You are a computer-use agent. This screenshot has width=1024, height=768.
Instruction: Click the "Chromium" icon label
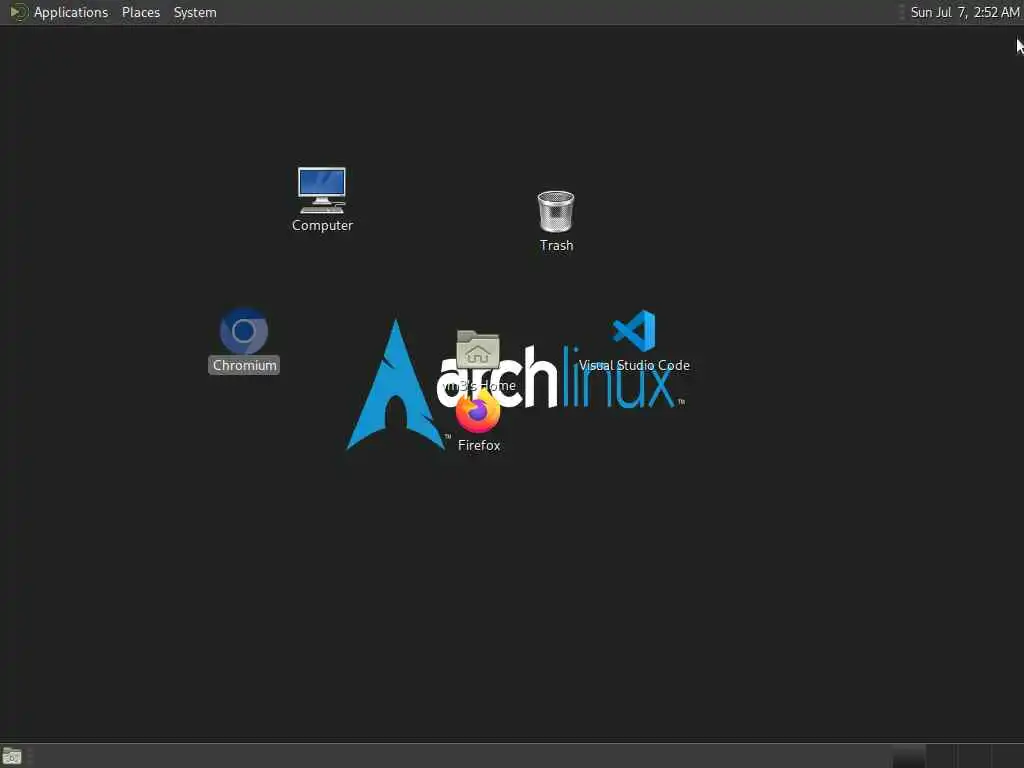point(244,365)
